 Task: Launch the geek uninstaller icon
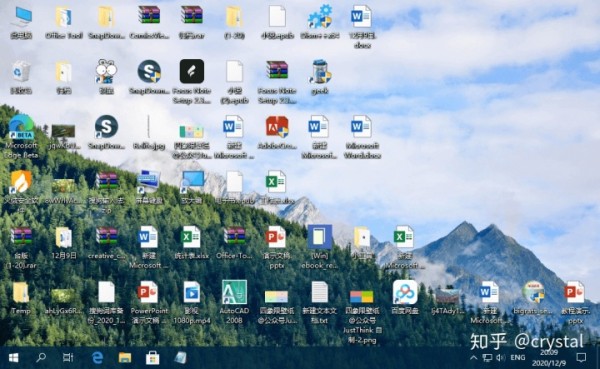(x=320, y=72)
